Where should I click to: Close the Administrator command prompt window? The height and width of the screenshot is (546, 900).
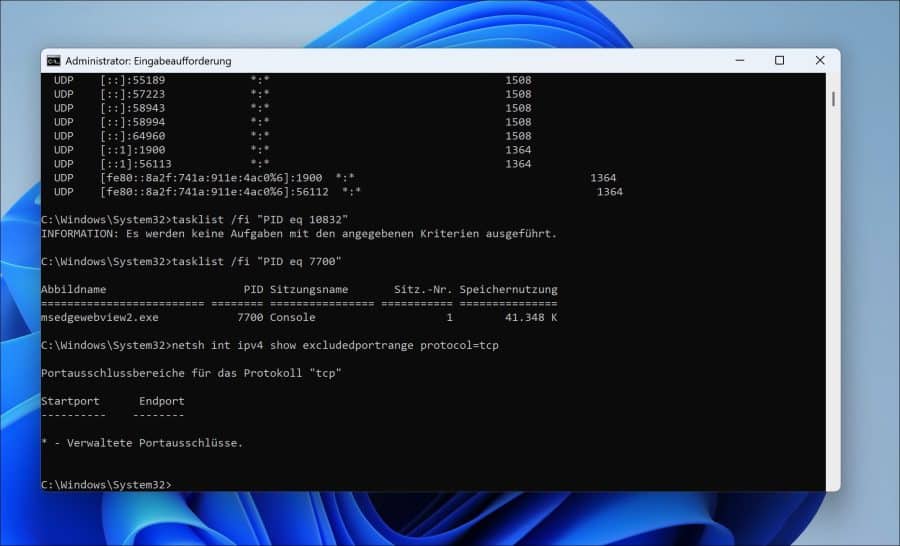tap(819, 61)
